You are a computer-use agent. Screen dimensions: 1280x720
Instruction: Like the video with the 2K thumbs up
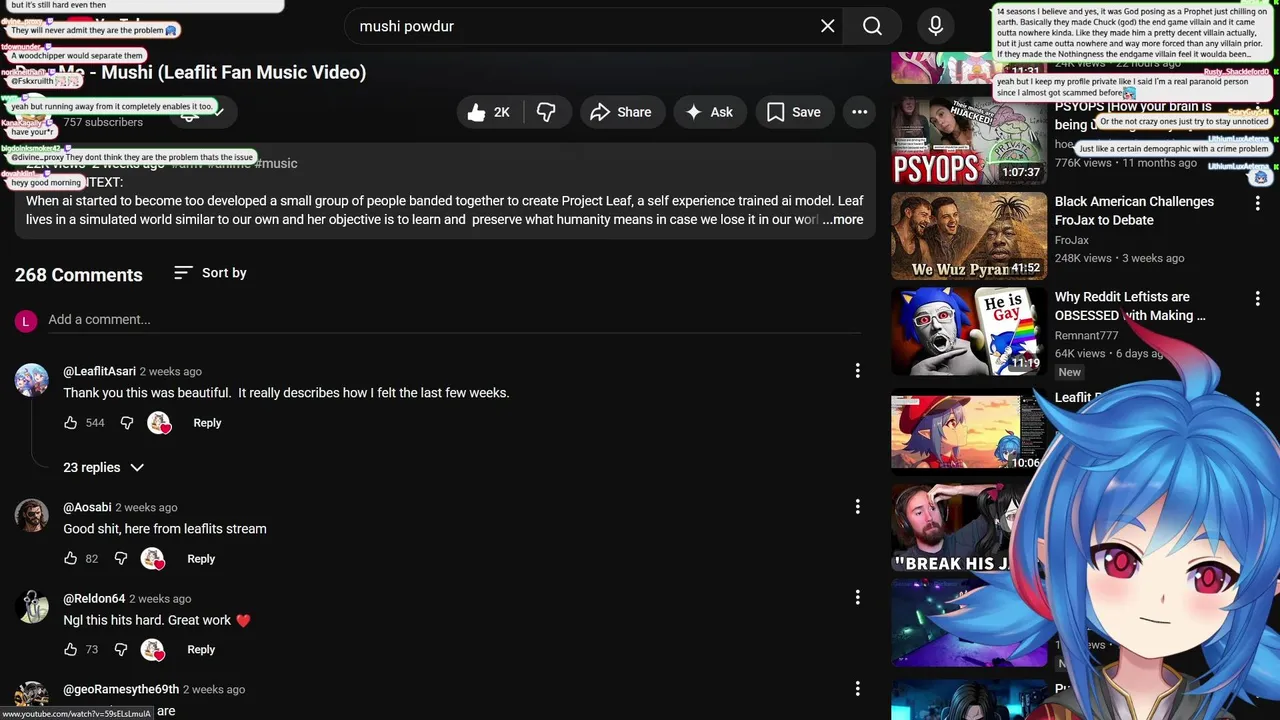point(488,112)
